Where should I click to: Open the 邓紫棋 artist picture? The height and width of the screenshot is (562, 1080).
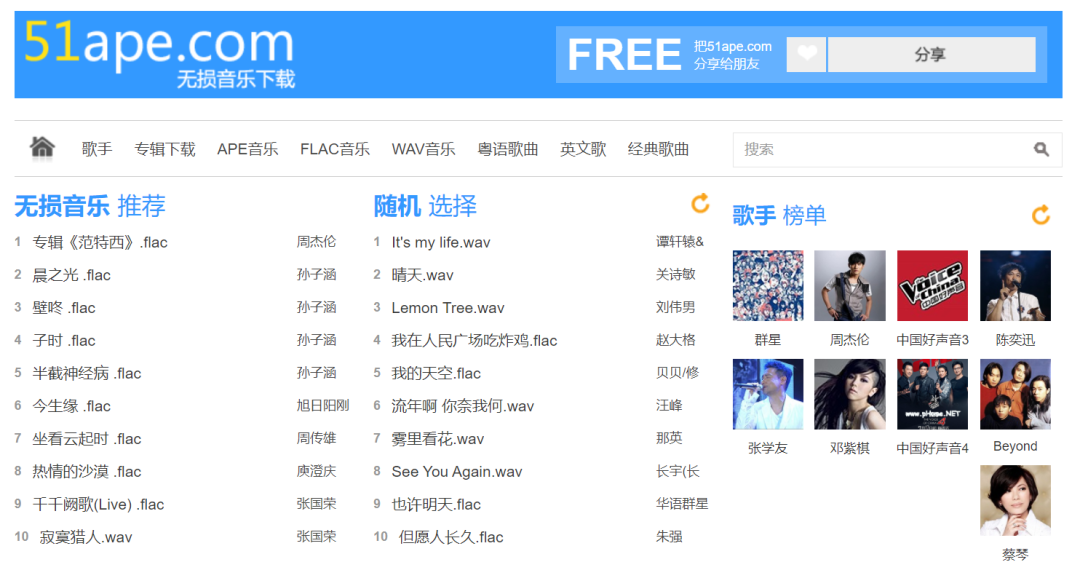849,394
